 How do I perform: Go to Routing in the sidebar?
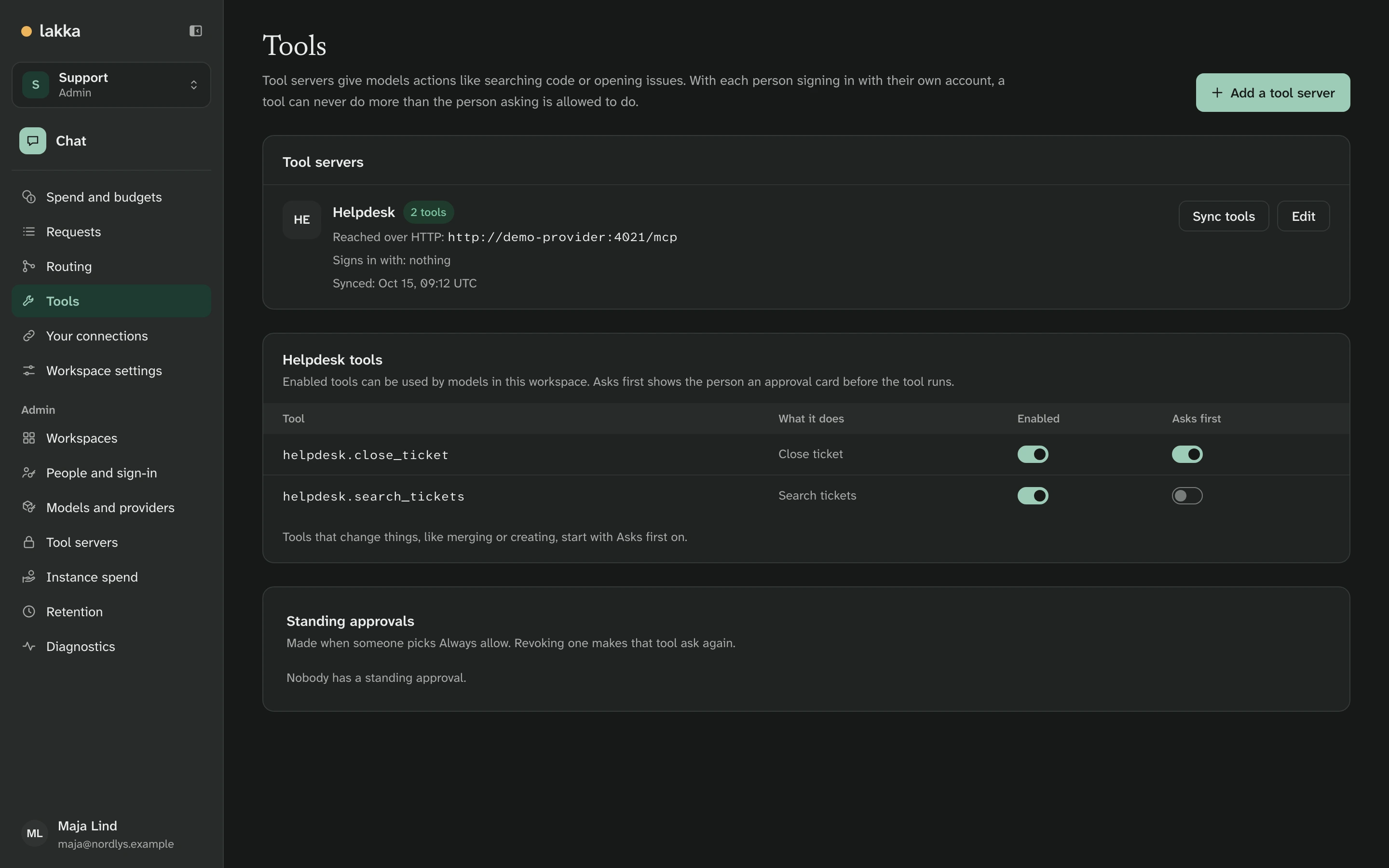[111, 266]
